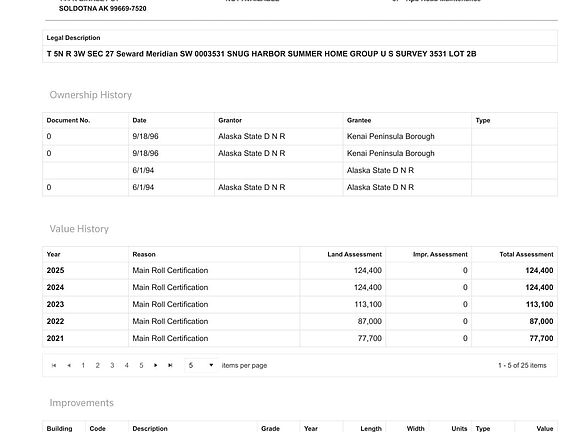Click the Reason column header
This screenshot has height=432, width=576.
point(144,255)
